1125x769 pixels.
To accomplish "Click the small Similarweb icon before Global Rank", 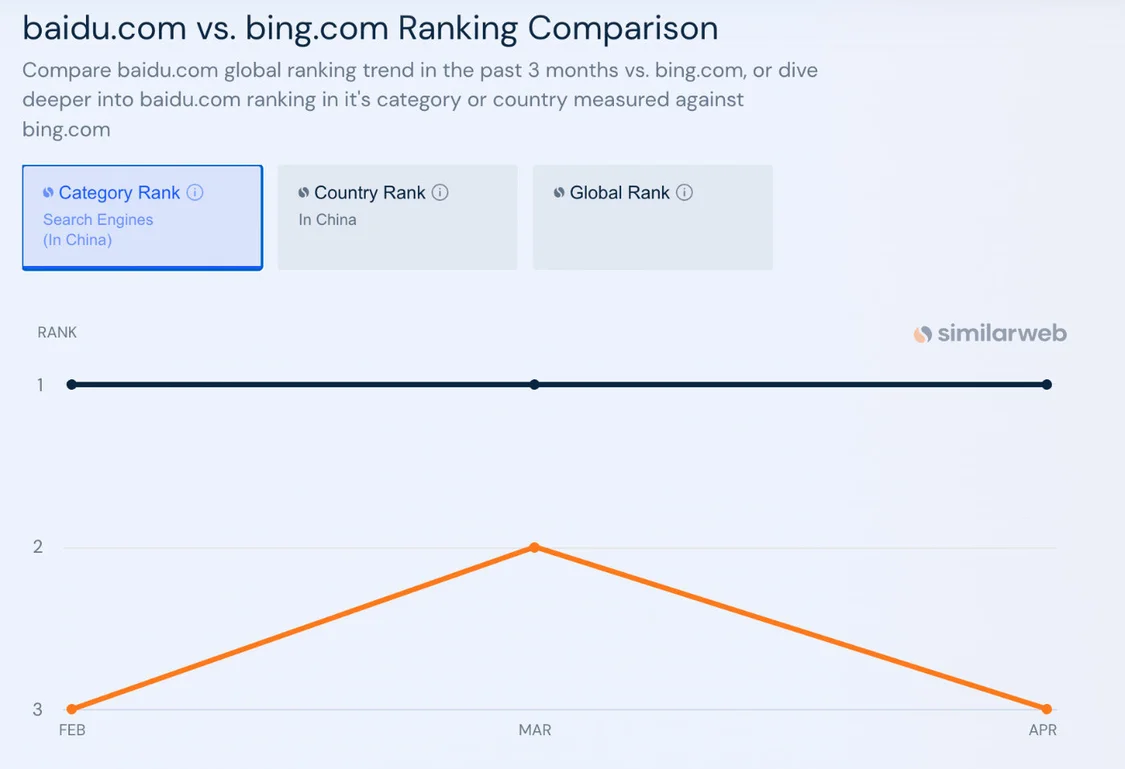I will [x=559, y=193].
